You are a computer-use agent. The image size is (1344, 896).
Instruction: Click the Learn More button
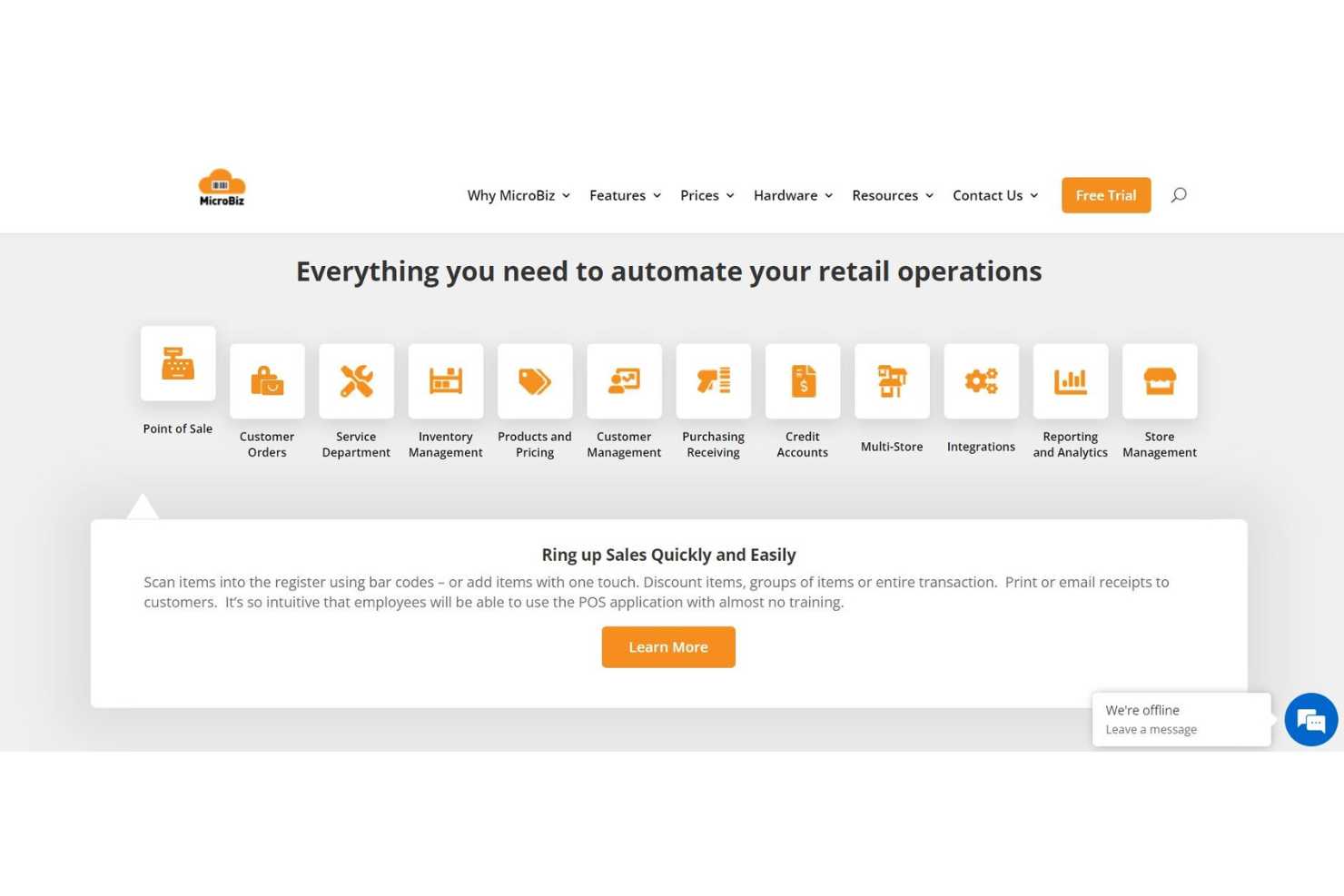[x=668, y=647]
